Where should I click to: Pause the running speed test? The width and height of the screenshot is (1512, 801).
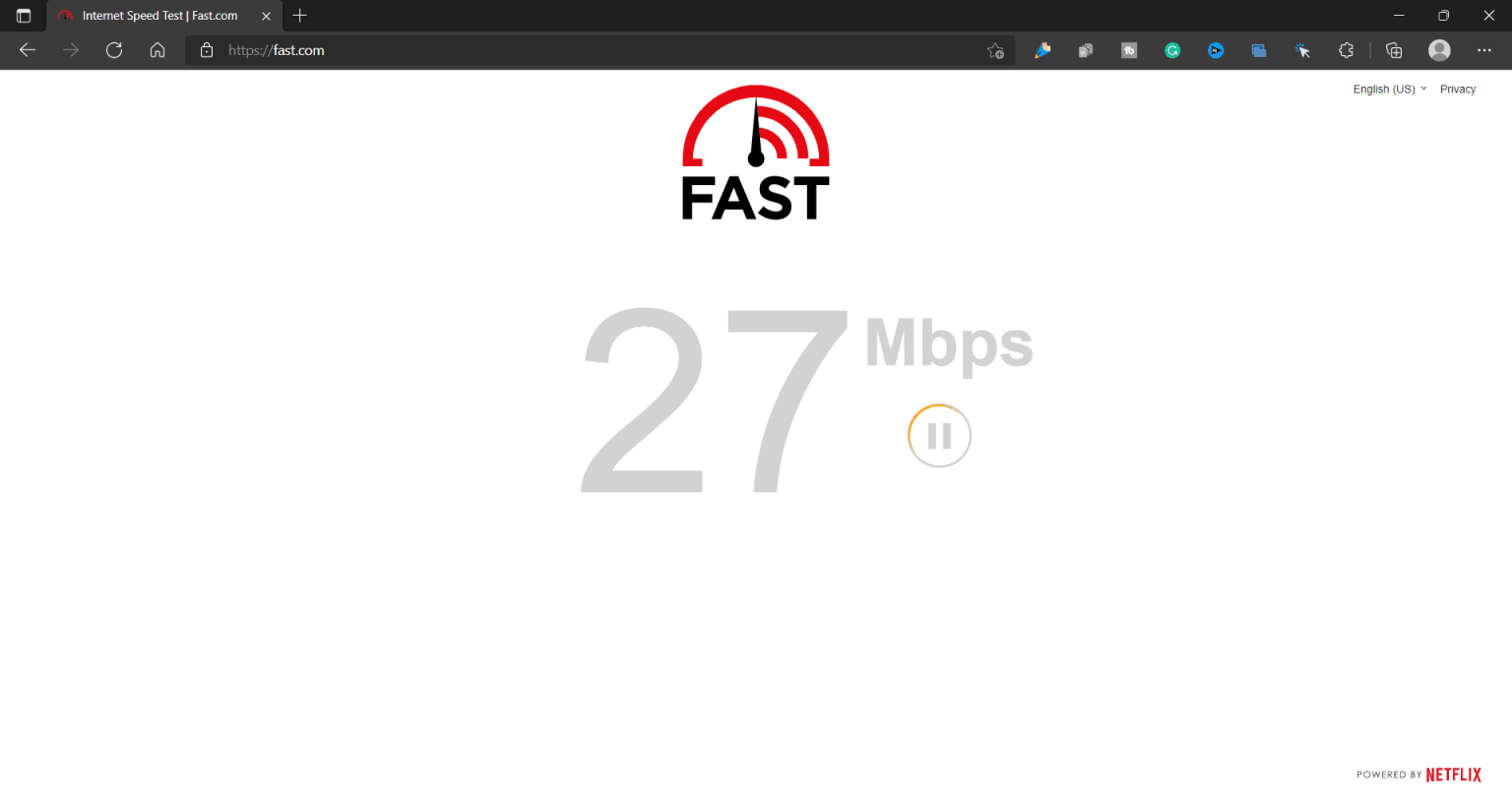coord(939,435)
